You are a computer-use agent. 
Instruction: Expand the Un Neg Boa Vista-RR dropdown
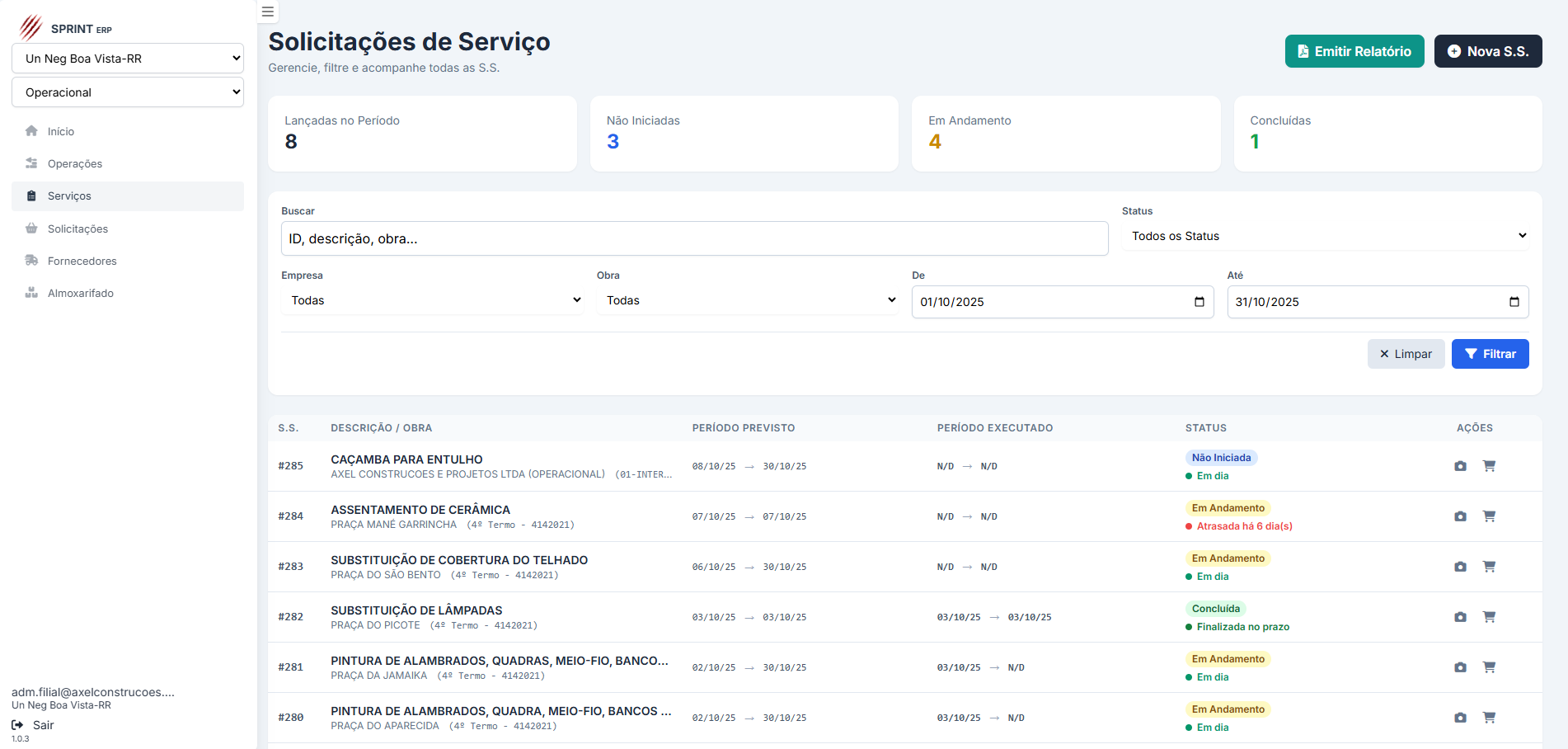pyautogui.click(x=128, y=59)
